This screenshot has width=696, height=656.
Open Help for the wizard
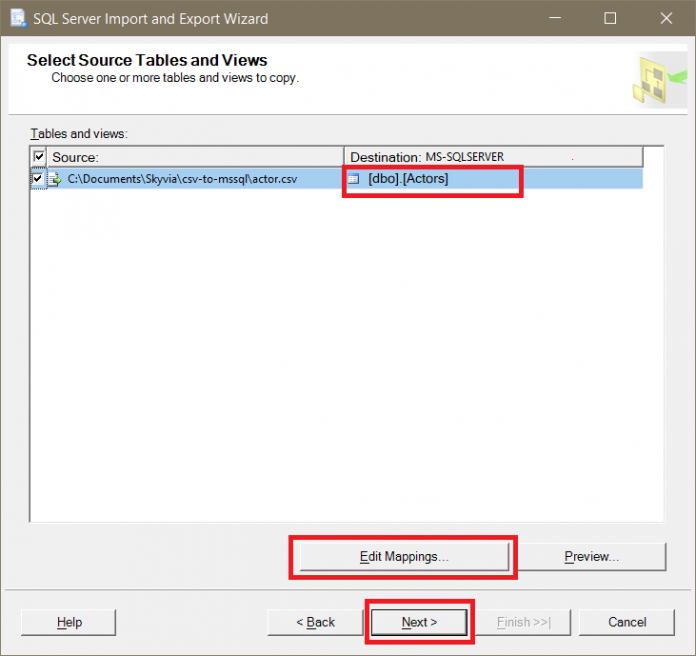click(69, 622)
